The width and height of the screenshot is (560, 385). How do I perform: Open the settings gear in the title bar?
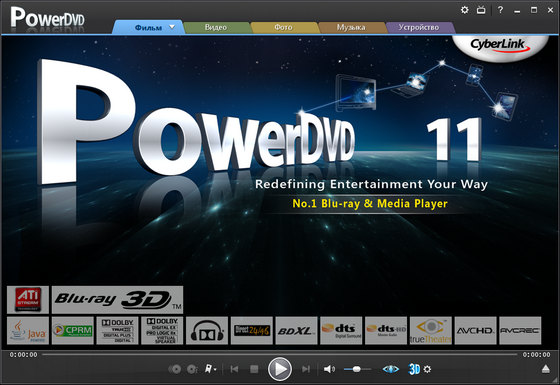[464, 10]
